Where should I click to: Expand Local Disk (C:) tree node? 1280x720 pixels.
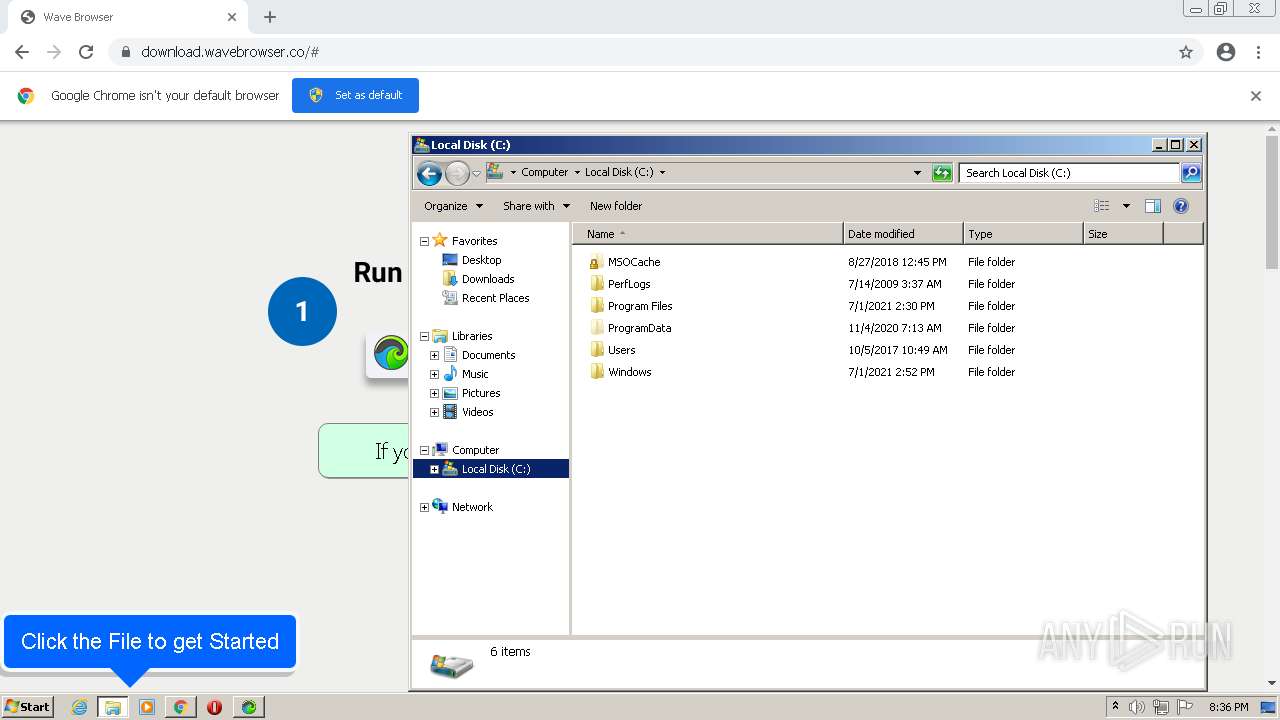tap(434, 469)
